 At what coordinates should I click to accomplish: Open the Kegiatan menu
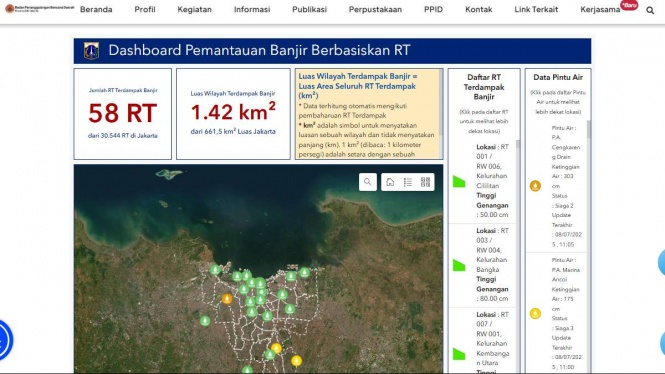(x=194, y=9)
